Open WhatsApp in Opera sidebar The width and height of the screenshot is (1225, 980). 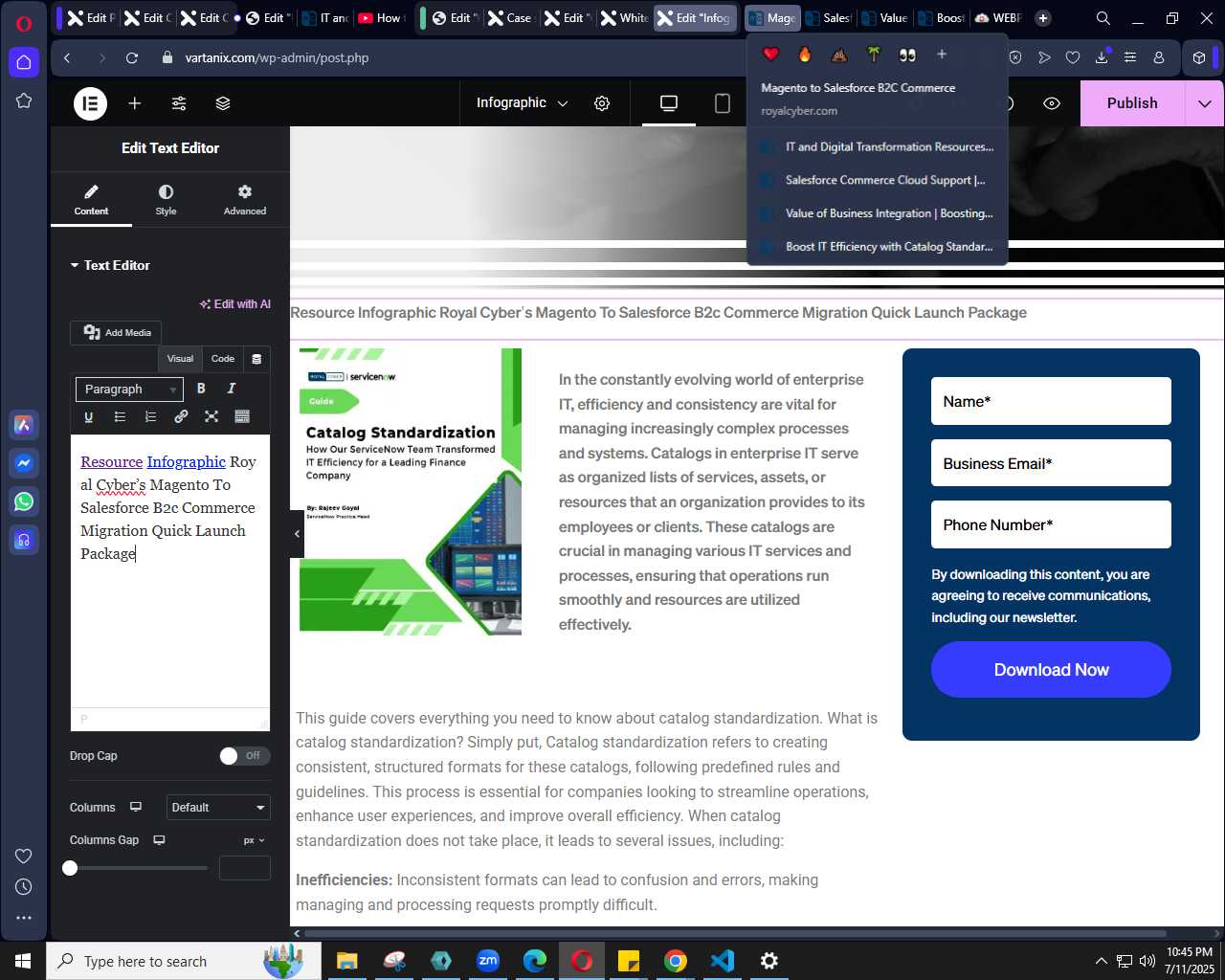coord(24,501)
